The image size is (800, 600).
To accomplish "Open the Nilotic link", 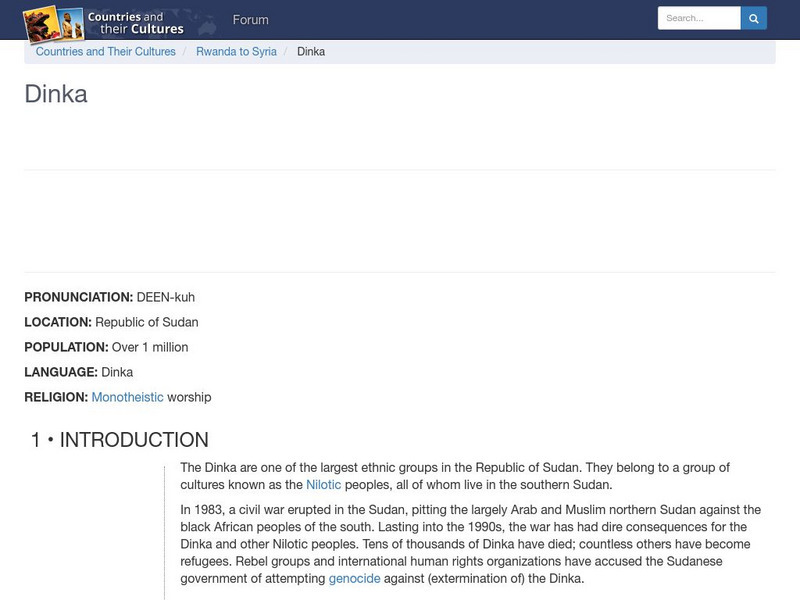I will pos(323,485).
